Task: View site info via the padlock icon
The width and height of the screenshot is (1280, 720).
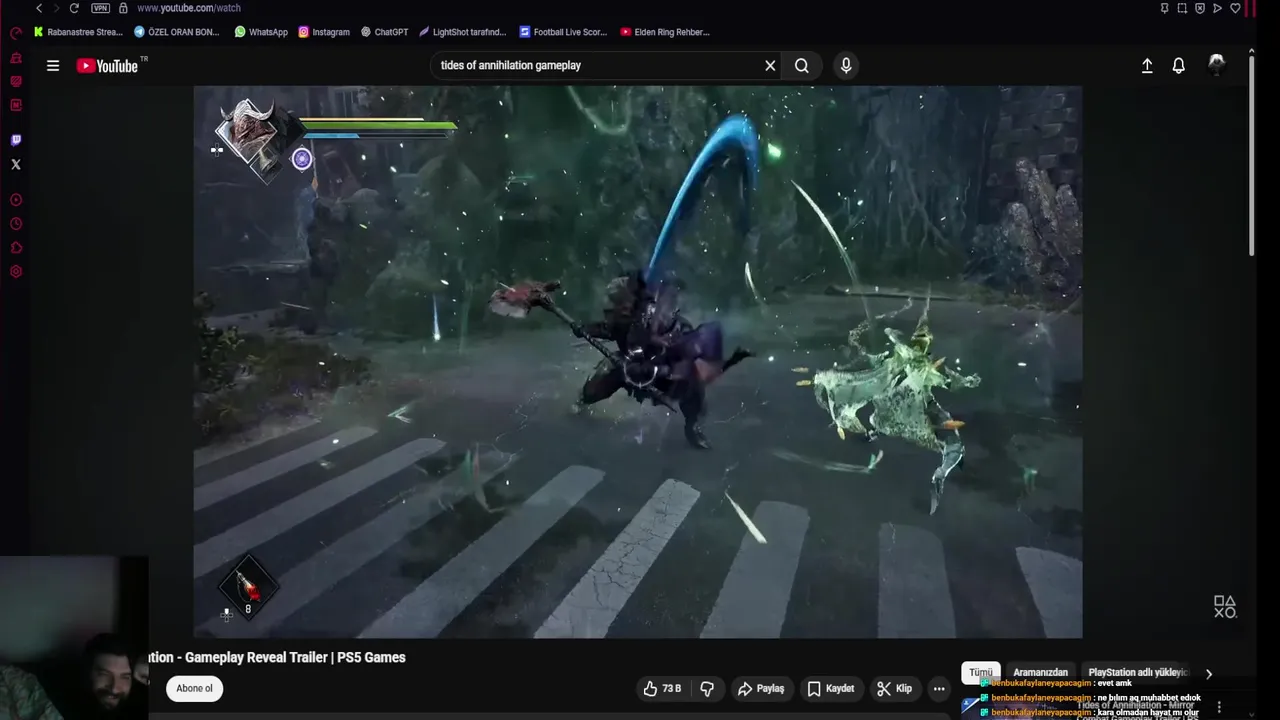Action: 123,8
